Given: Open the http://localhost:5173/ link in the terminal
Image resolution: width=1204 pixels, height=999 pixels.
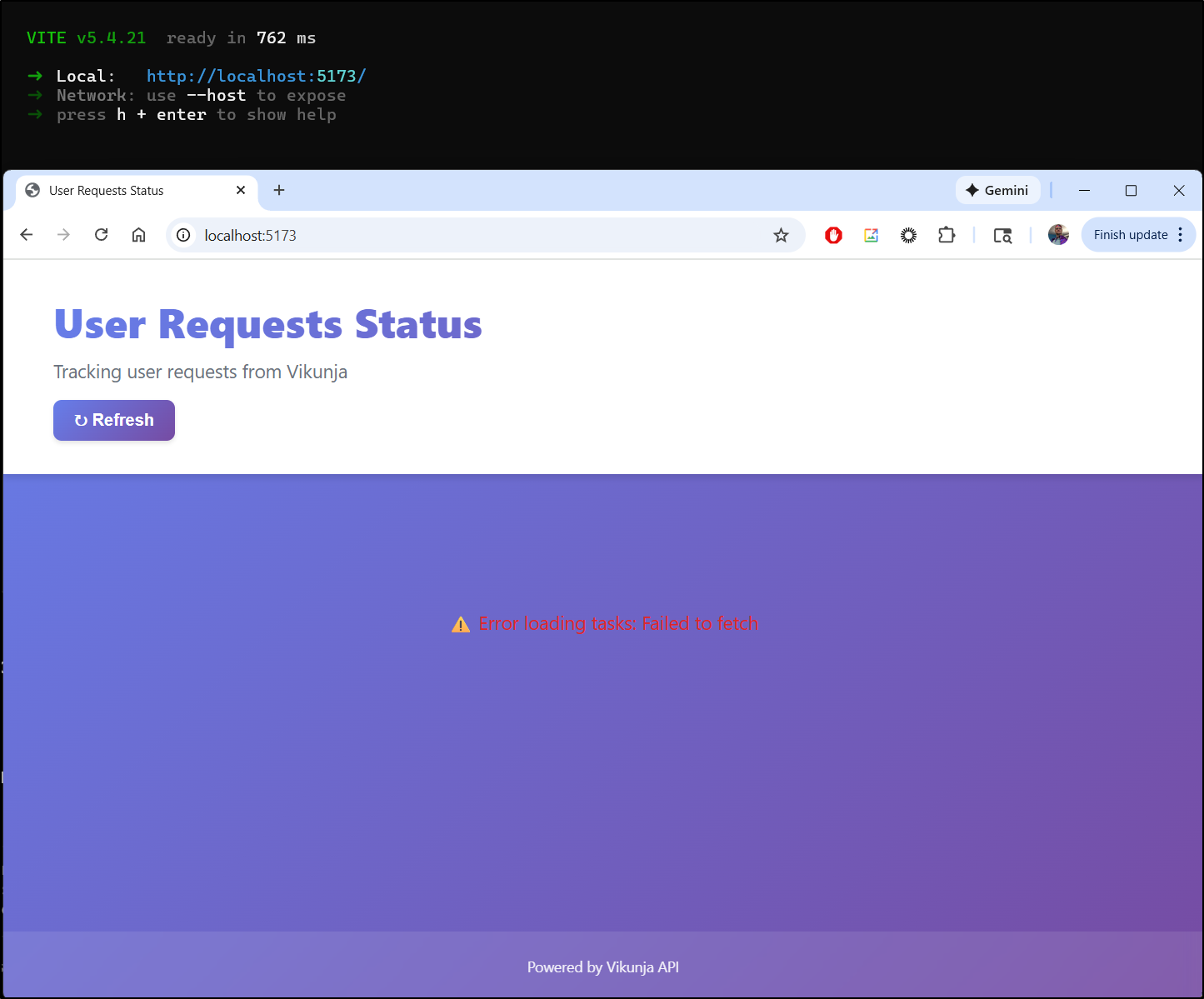Looking at the screenshot, I should (x=256, y=75).
